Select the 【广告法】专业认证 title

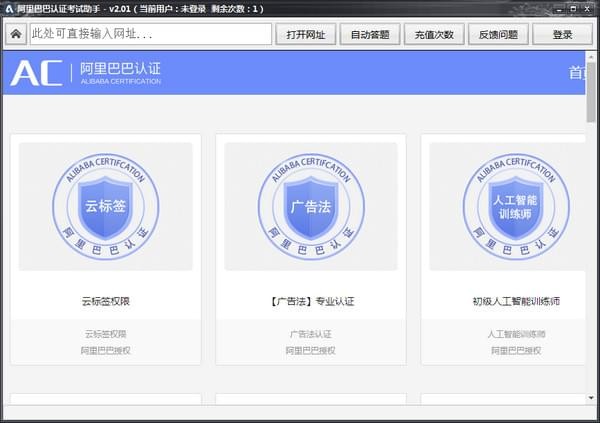coord(311,301)
